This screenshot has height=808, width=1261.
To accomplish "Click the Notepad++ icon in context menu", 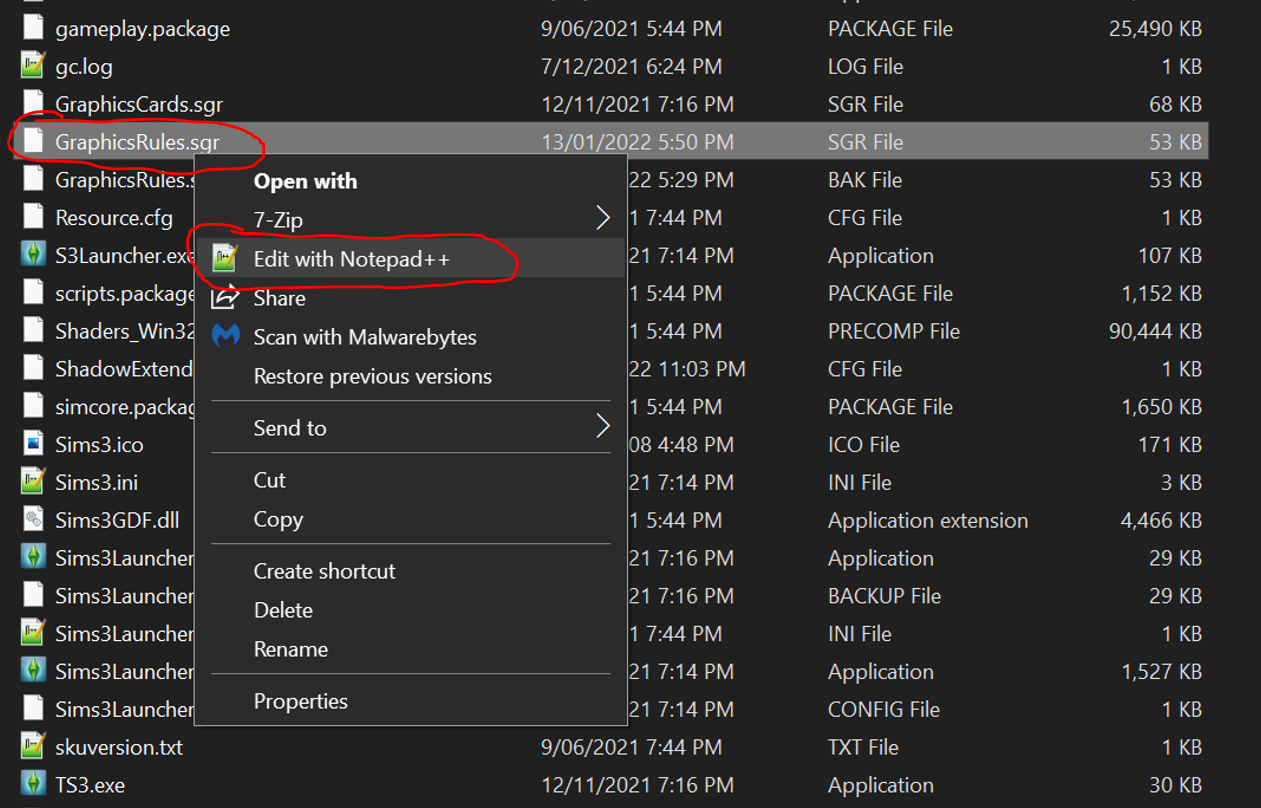I will [225, 259].
